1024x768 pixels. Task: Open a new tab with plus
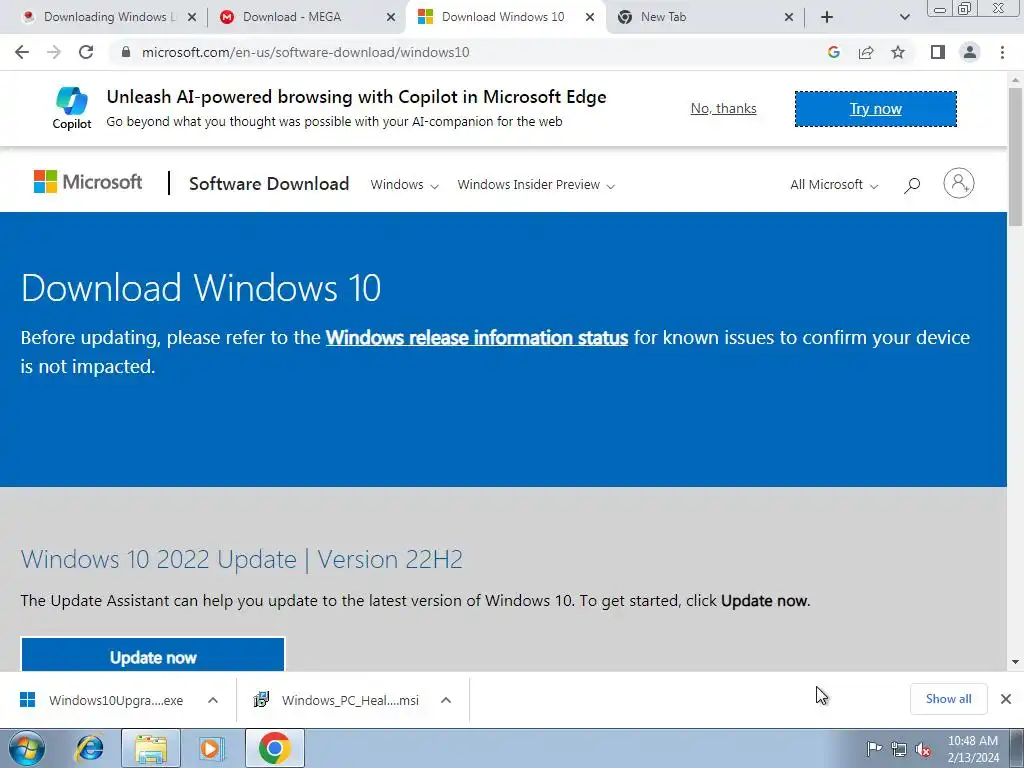click(827, 17)
